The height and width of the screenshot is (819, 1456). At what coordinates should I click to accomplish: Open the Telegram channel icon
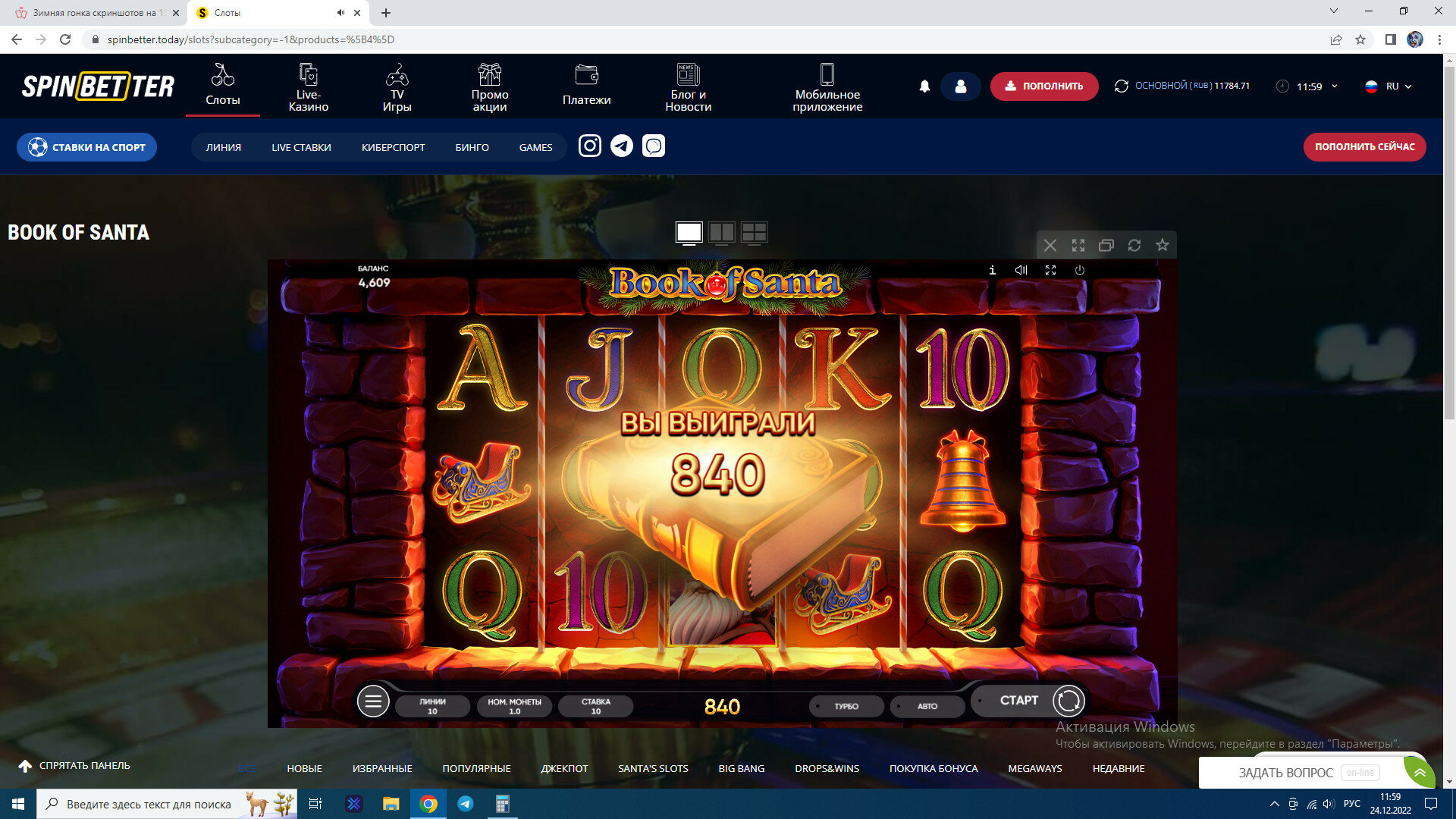point(622,146)
